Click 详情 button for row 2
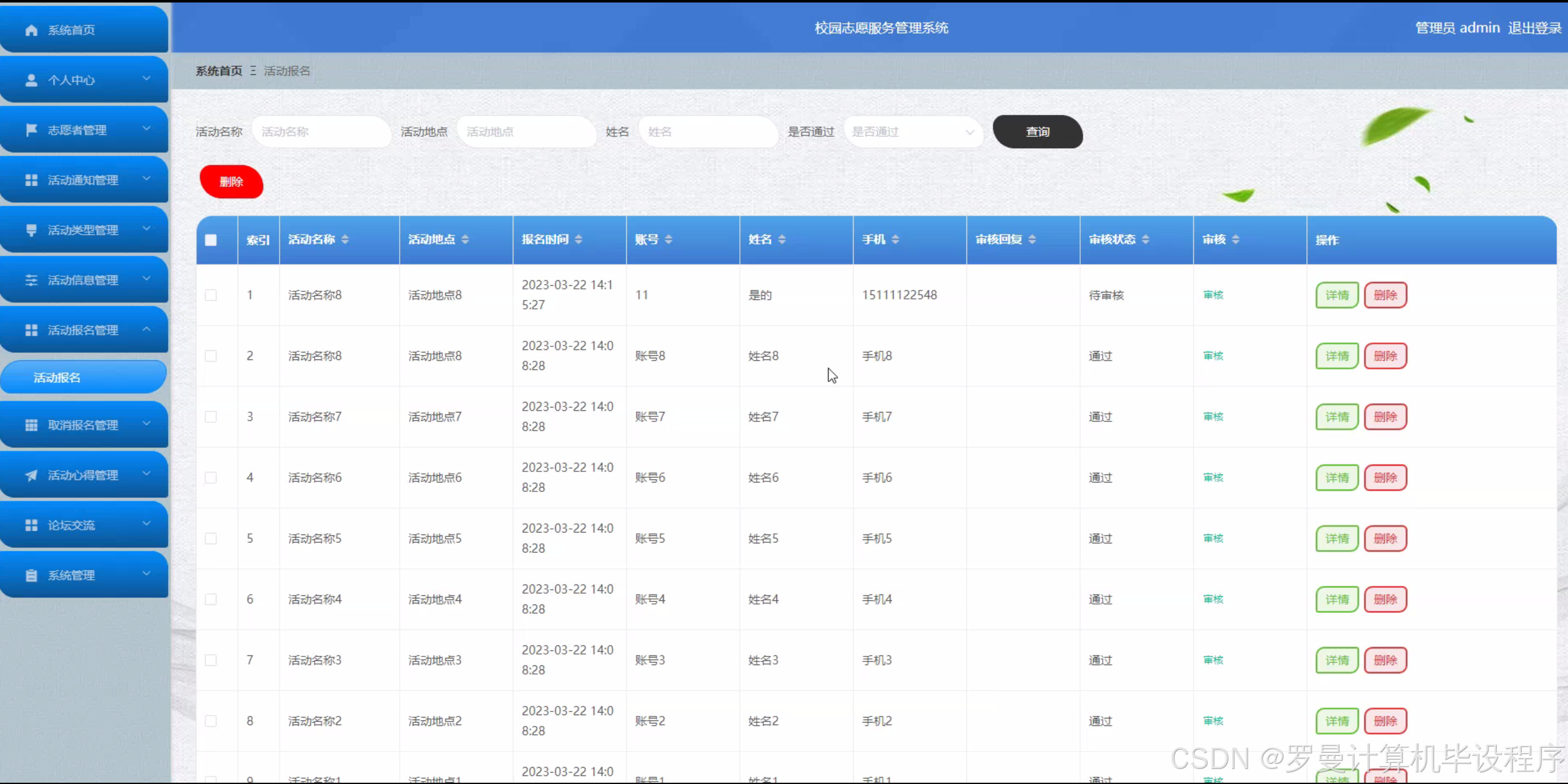1568x784 pixels. point(1337,356)
